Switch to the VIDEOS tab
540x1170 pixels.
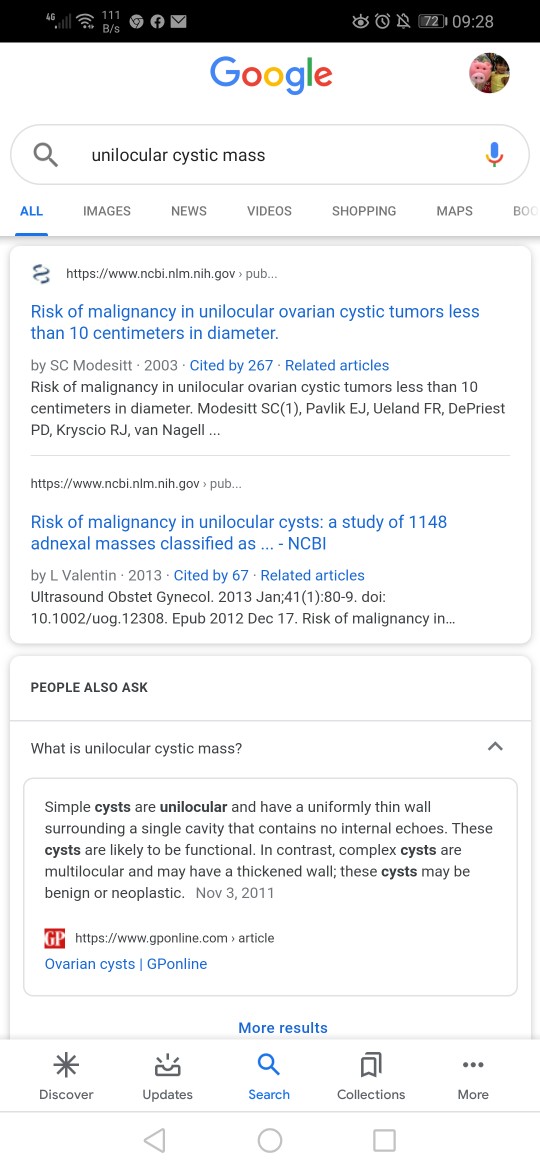pos(269,211)
